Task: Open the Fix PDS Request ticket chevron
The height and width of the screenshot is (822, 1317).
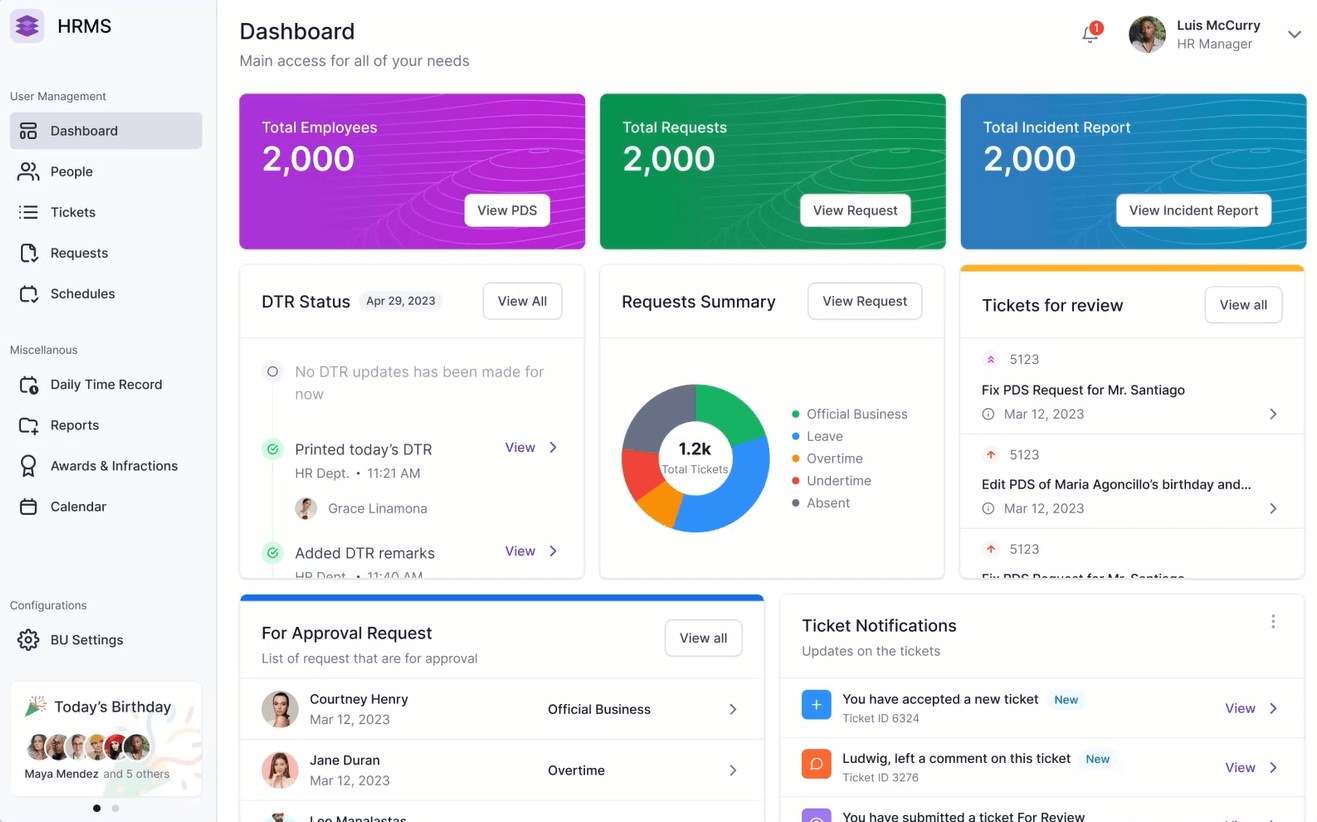Action: [1273, 414]
